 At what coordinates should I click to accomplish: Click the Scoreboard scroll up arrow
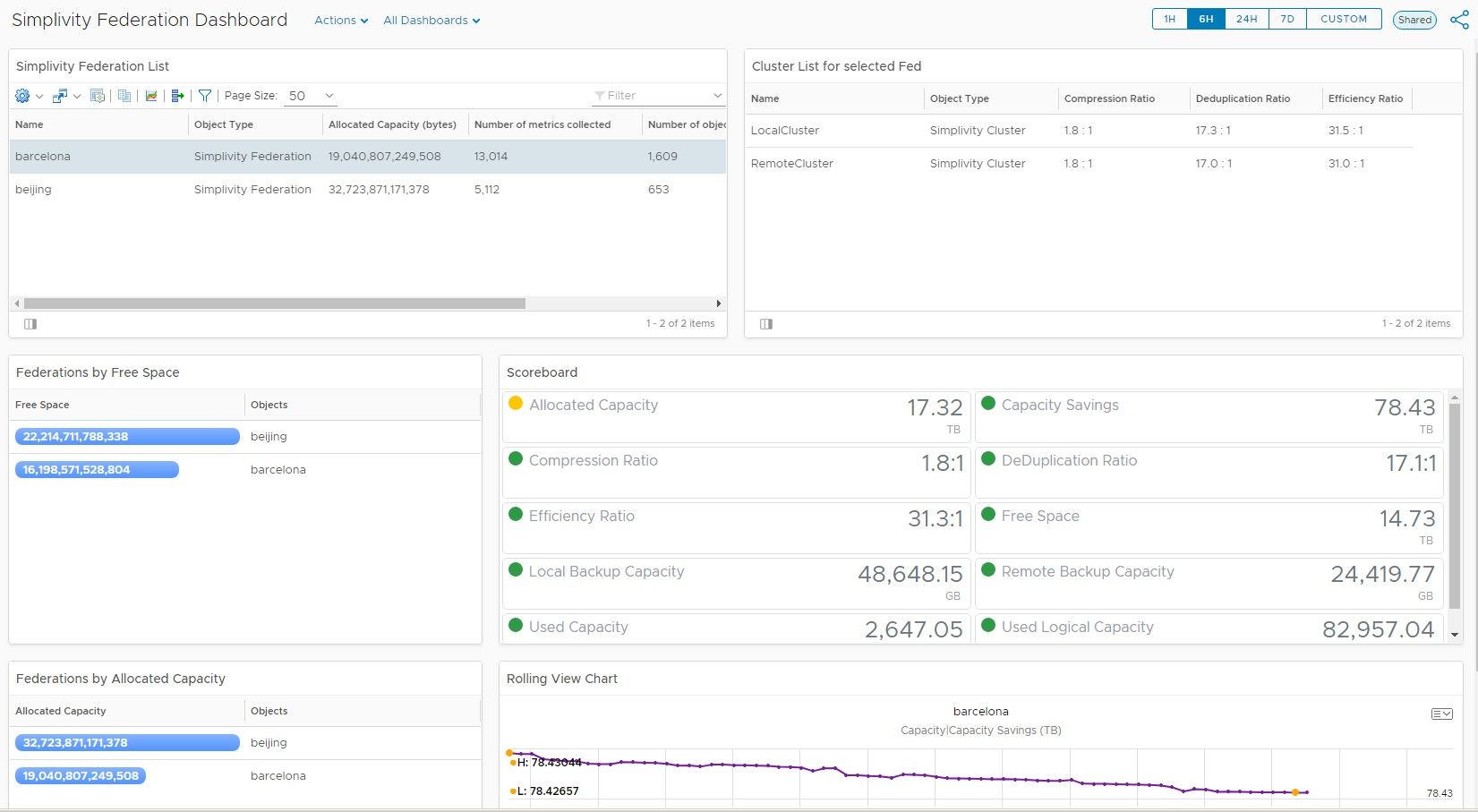pos(1455,397)
